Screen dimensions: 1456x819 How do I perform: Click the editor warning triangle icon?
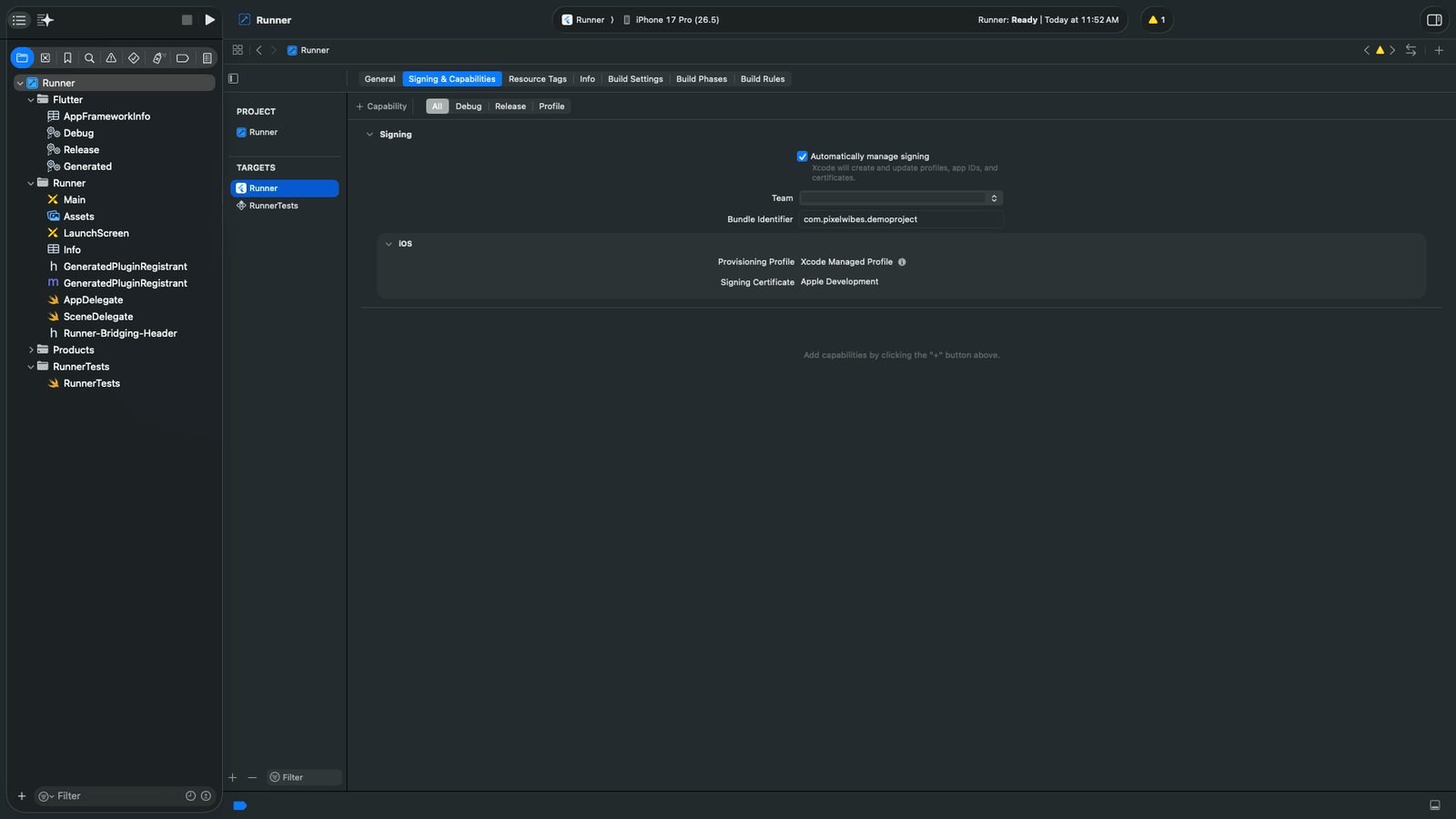(x=1380, y=50)
